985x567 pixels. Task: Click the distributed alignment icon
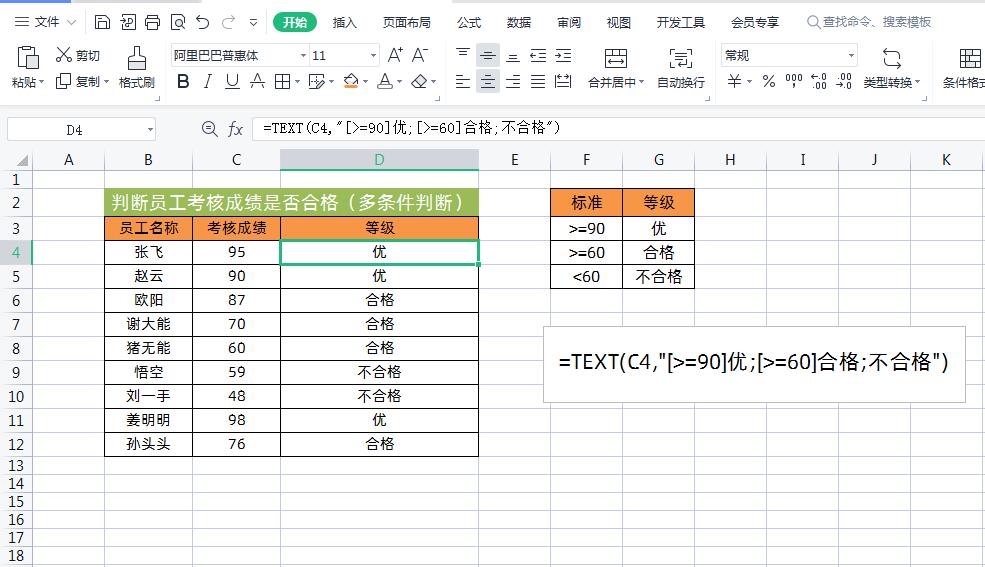coord(563,81)
